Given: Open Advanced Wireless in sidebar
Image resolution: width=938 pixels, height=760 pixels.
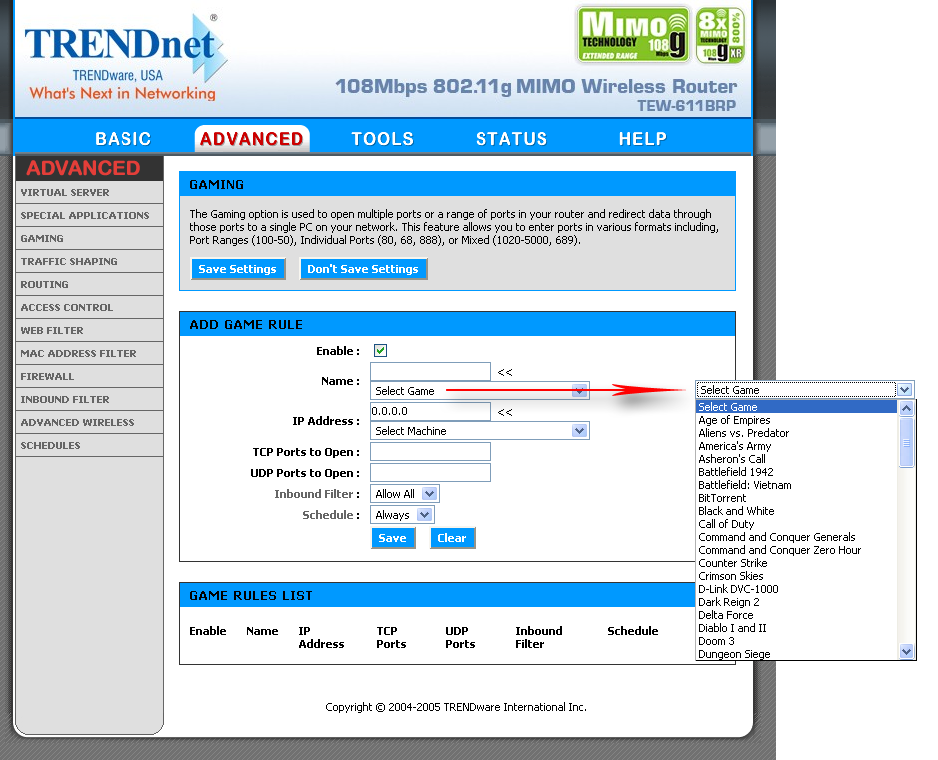Looking at the screenshot, I should point(89,422).
